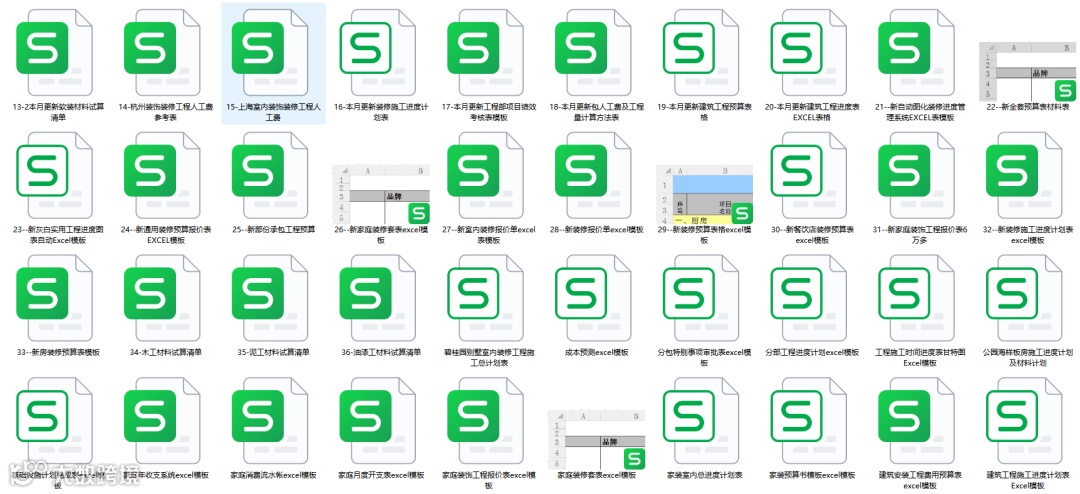
Task: Click the highlighted 15-上海室内装饰装修工程人工费 file icon
Action: [270, 52]
